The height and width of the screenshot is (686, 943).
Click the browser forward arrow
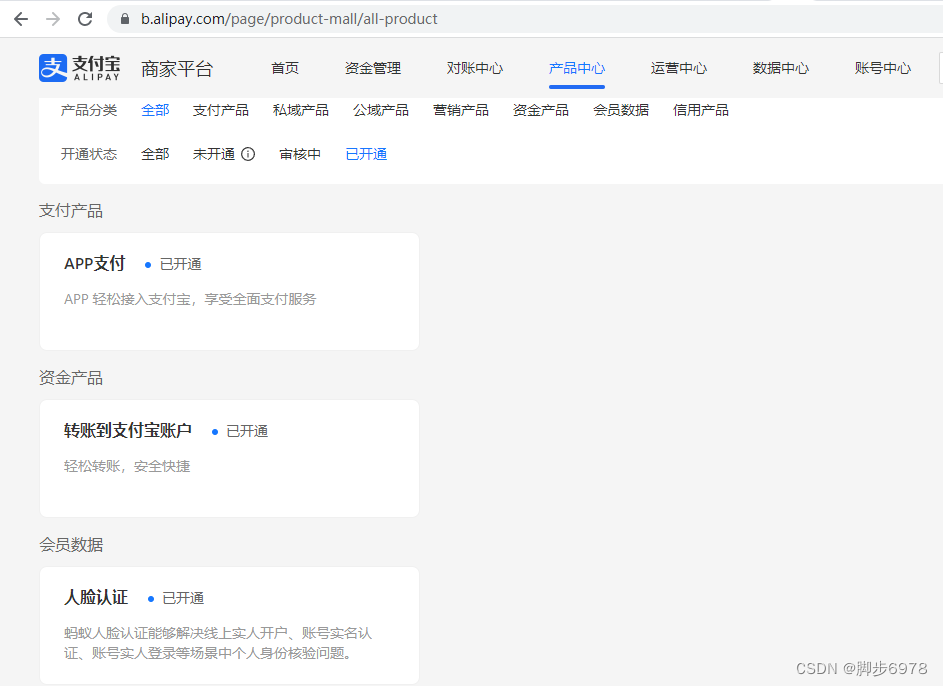pyautogui.click(x=53, y=19)
